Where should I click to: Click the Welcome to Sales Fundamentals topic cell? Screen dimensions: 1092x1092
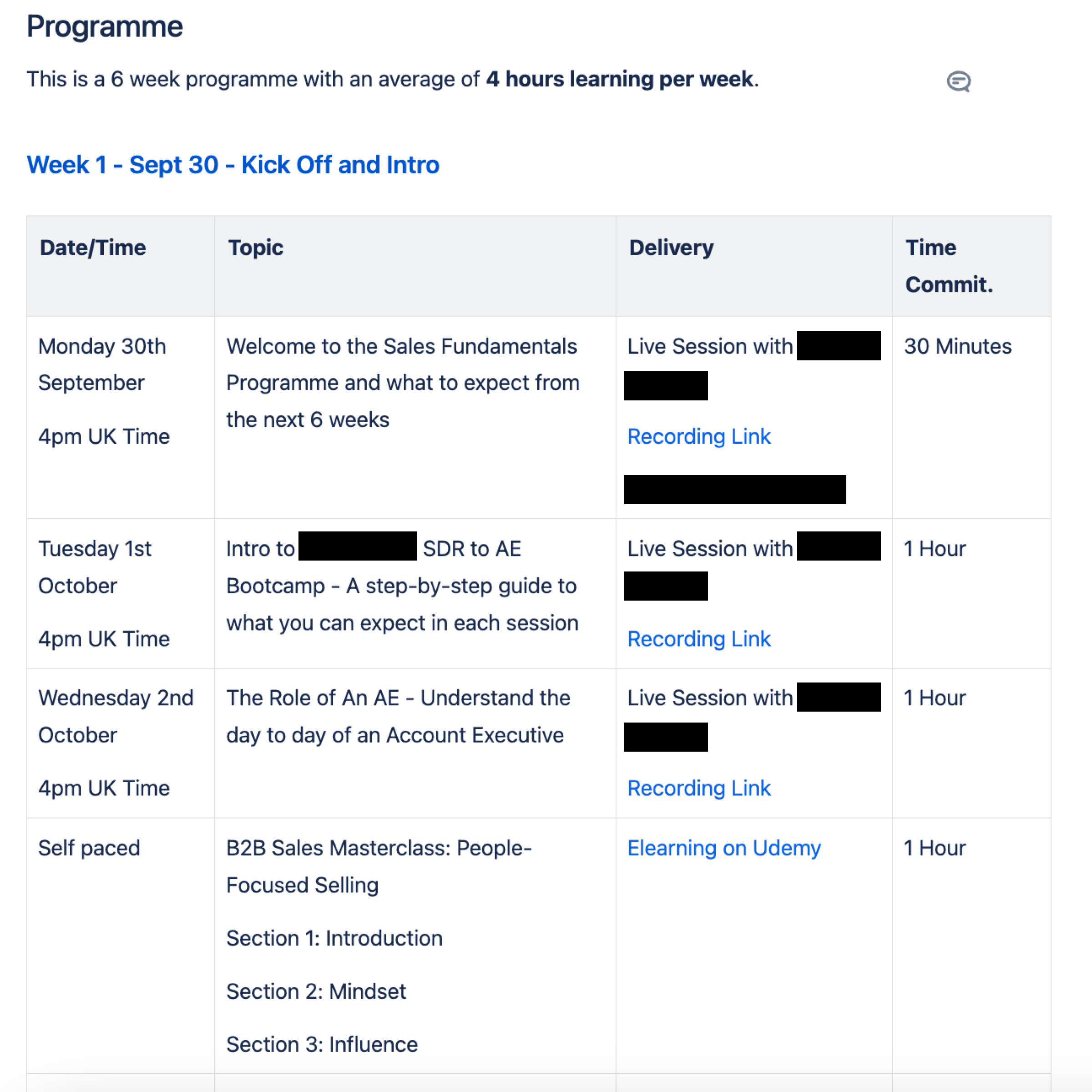pos(402,383)
